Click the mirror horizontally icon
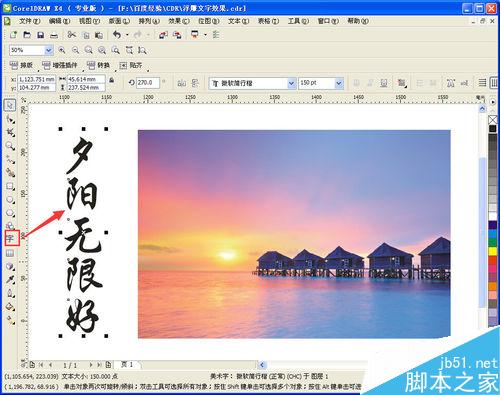This screenshot has width=500, height=395. 181,83
